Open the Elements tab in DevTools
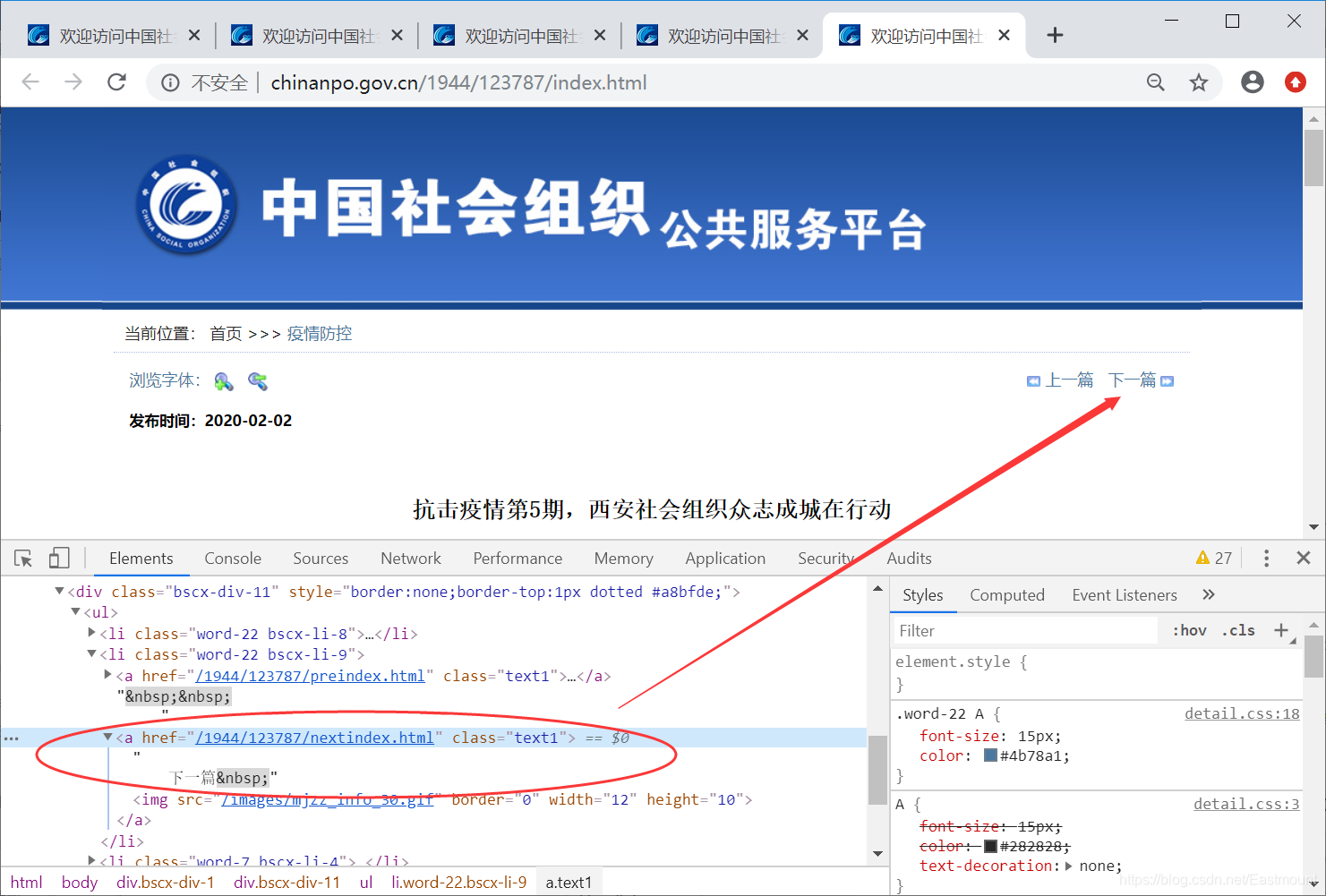This screenshot has width=1326, height=896. point(141,559)
